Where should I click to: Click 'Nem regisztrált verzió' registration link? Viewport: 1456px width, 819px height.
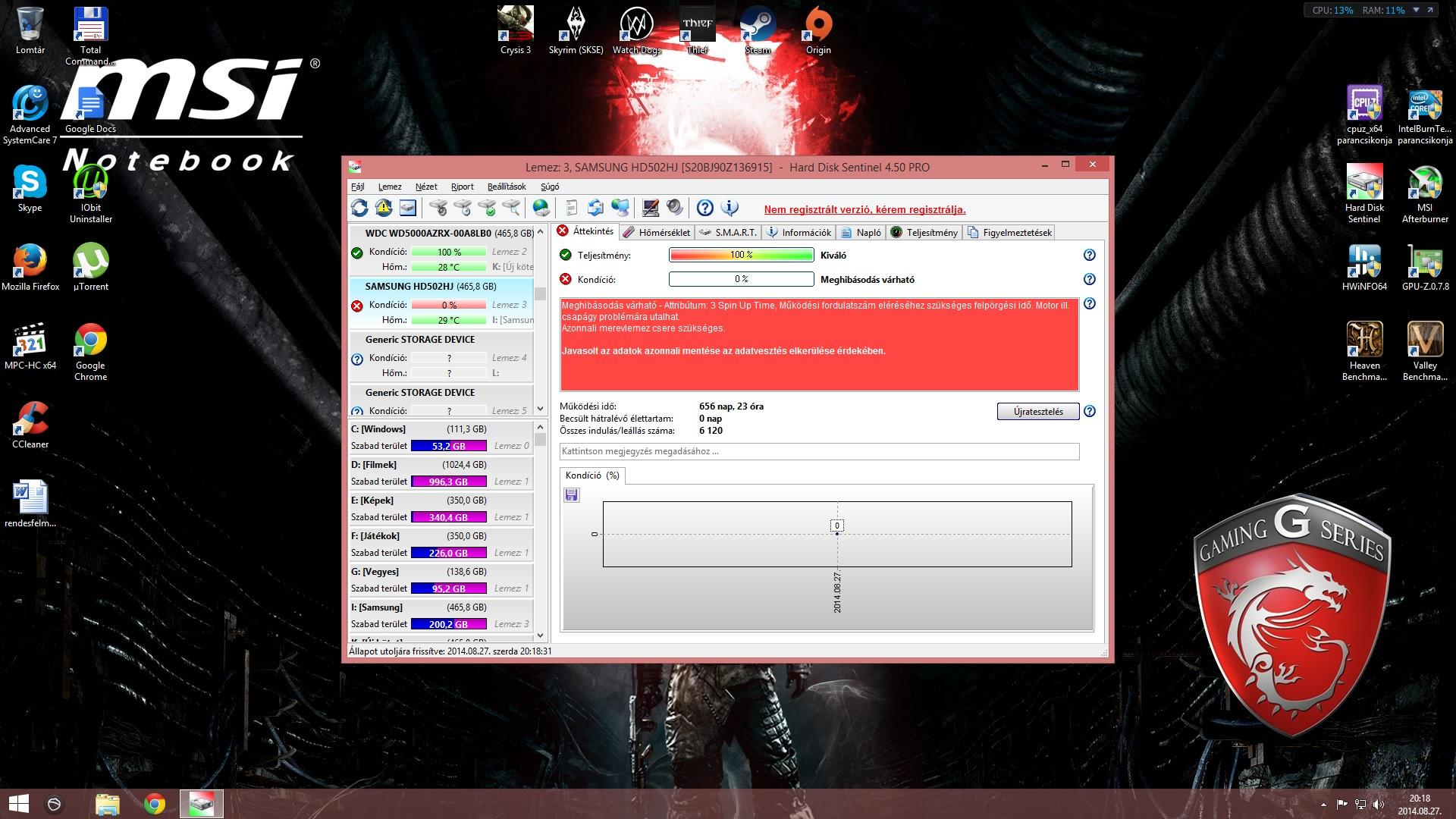pos(864,209)
